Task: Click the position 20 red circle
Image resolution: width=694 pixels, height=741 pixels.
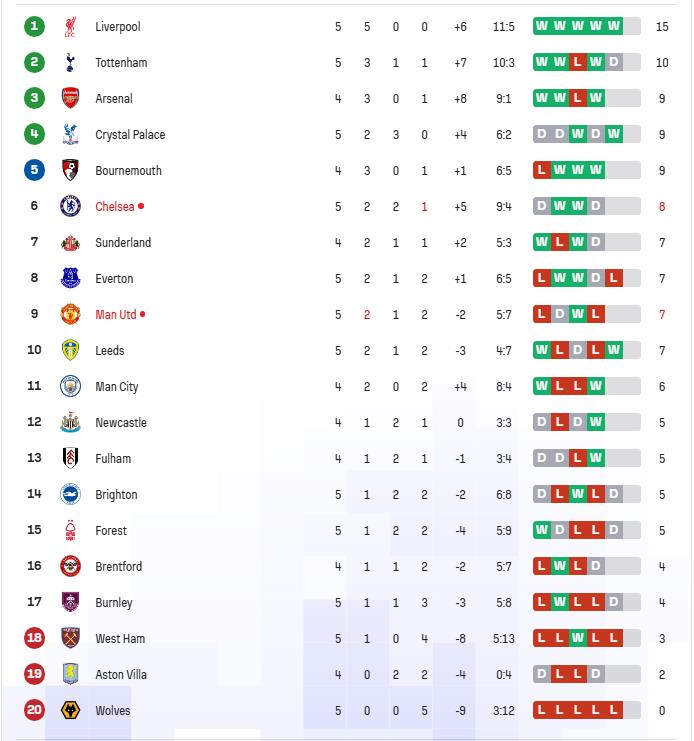Action: coord(34,710)
